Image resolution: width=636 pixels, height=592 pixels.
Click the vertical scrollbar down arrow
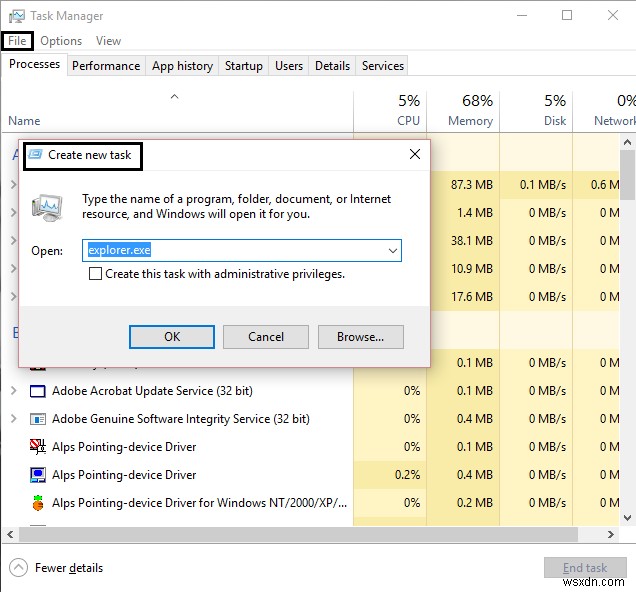pyautogui.click(x=627, y=517)
